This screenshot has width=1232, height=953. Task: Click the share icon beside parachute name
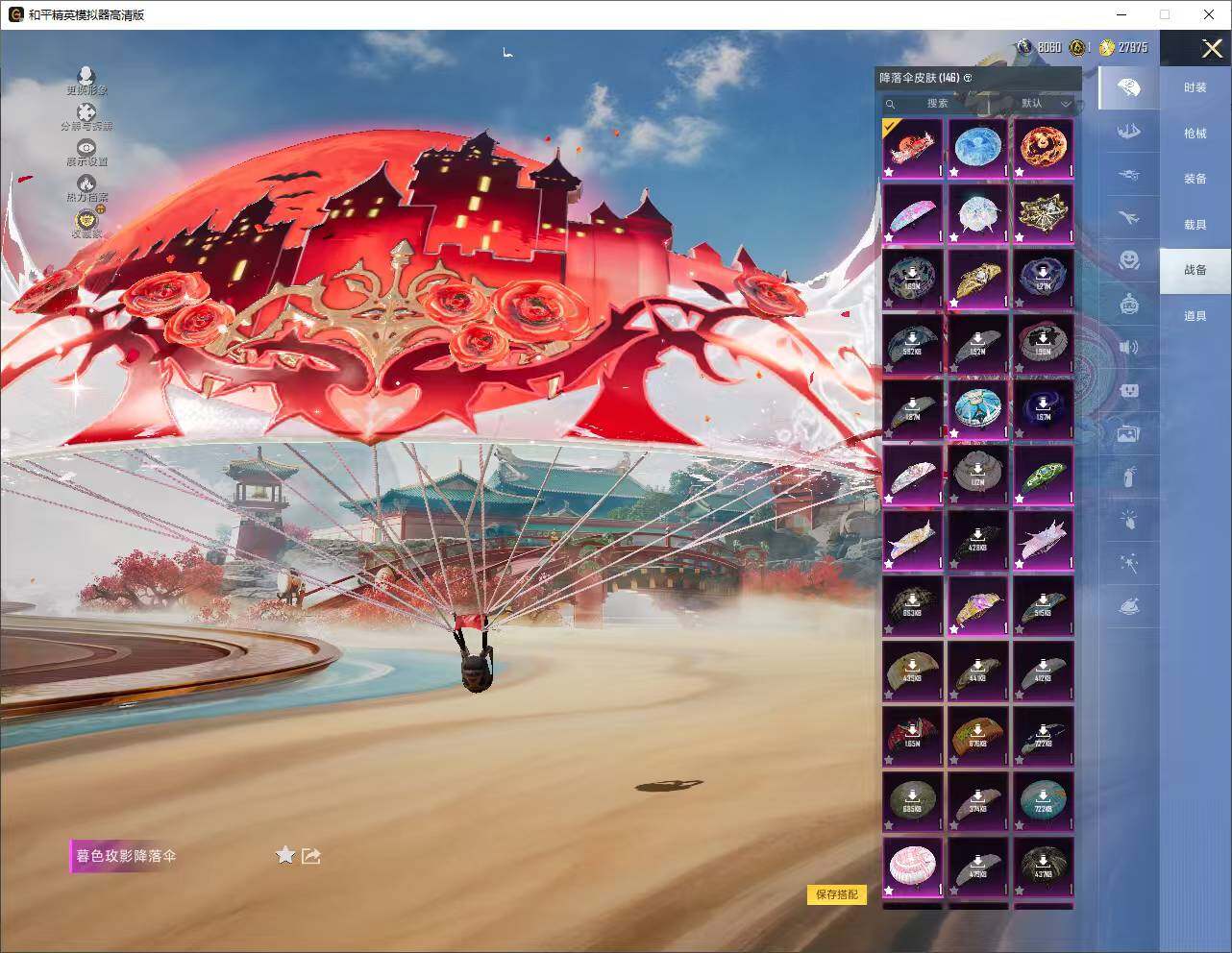click(x=310, y=855)
